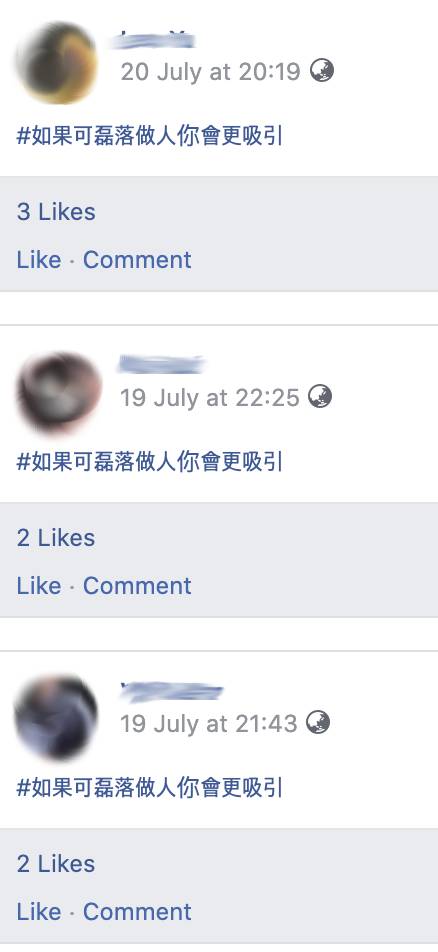This screenshot has height=952, width=438.
Task: Click the globe privacy icon on 20 July post
Action: point(322,71)
